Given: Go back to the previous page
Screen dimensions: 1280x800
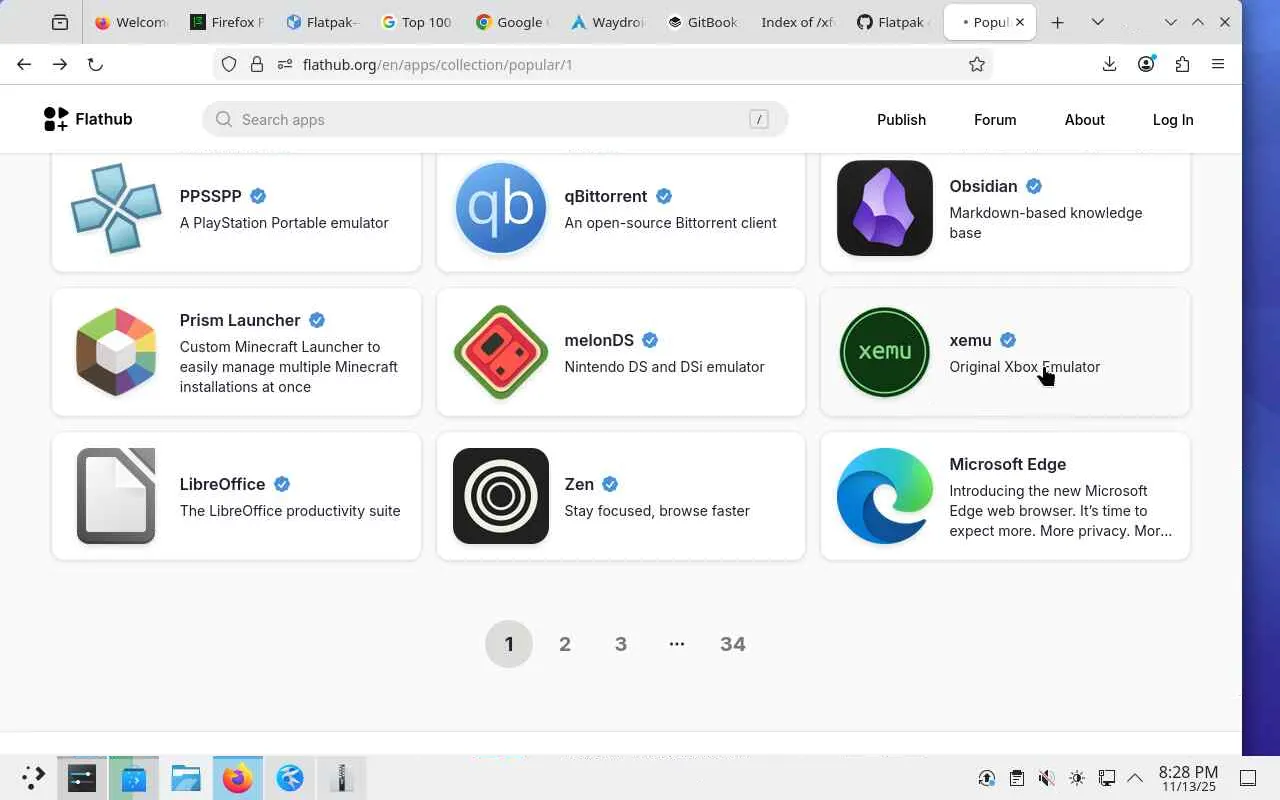Looking at the screenshot, I should 24,64.
